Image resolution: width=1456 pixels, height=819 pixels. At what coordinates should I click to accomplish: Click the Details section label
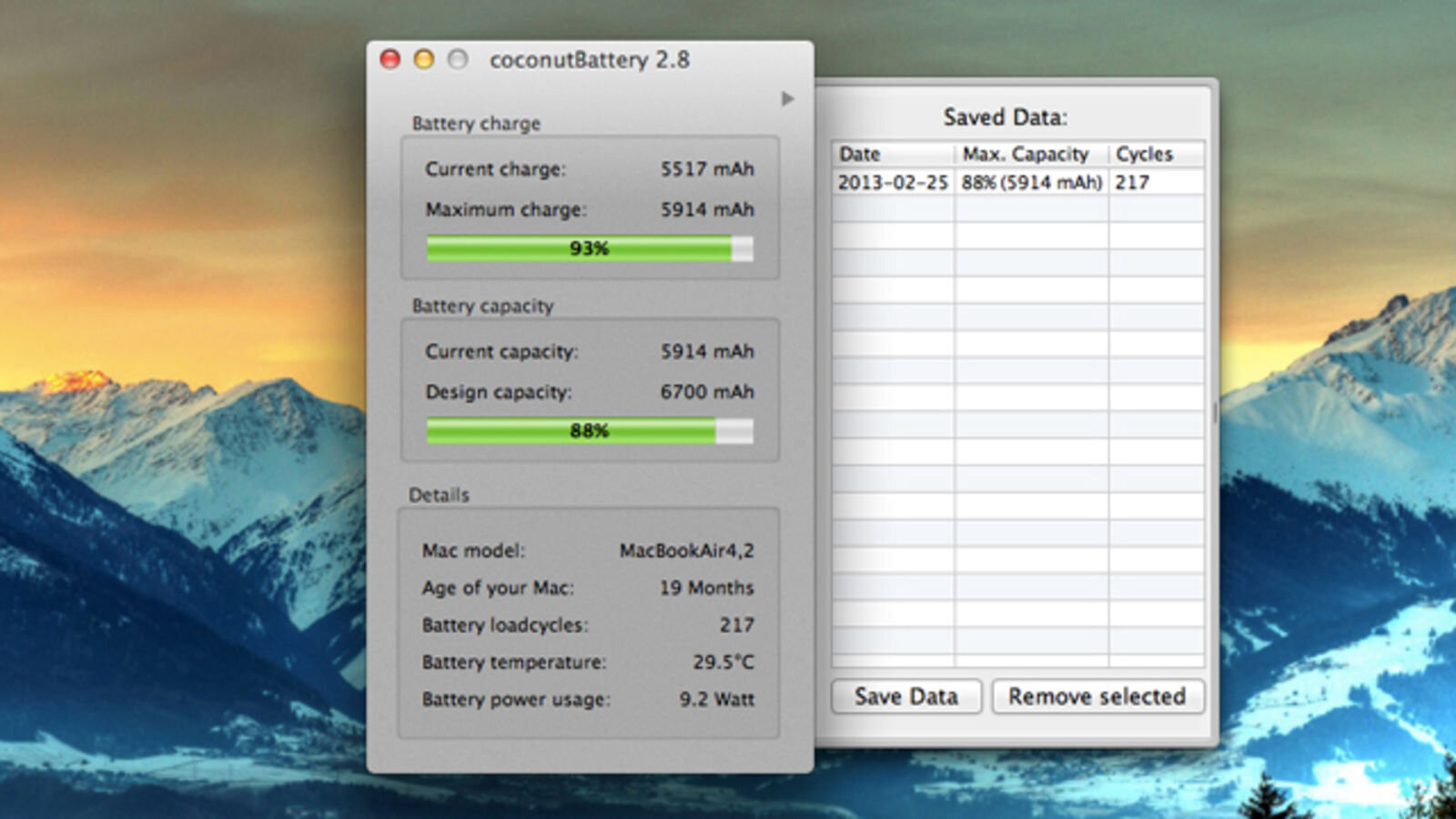[x=439, y=495]
